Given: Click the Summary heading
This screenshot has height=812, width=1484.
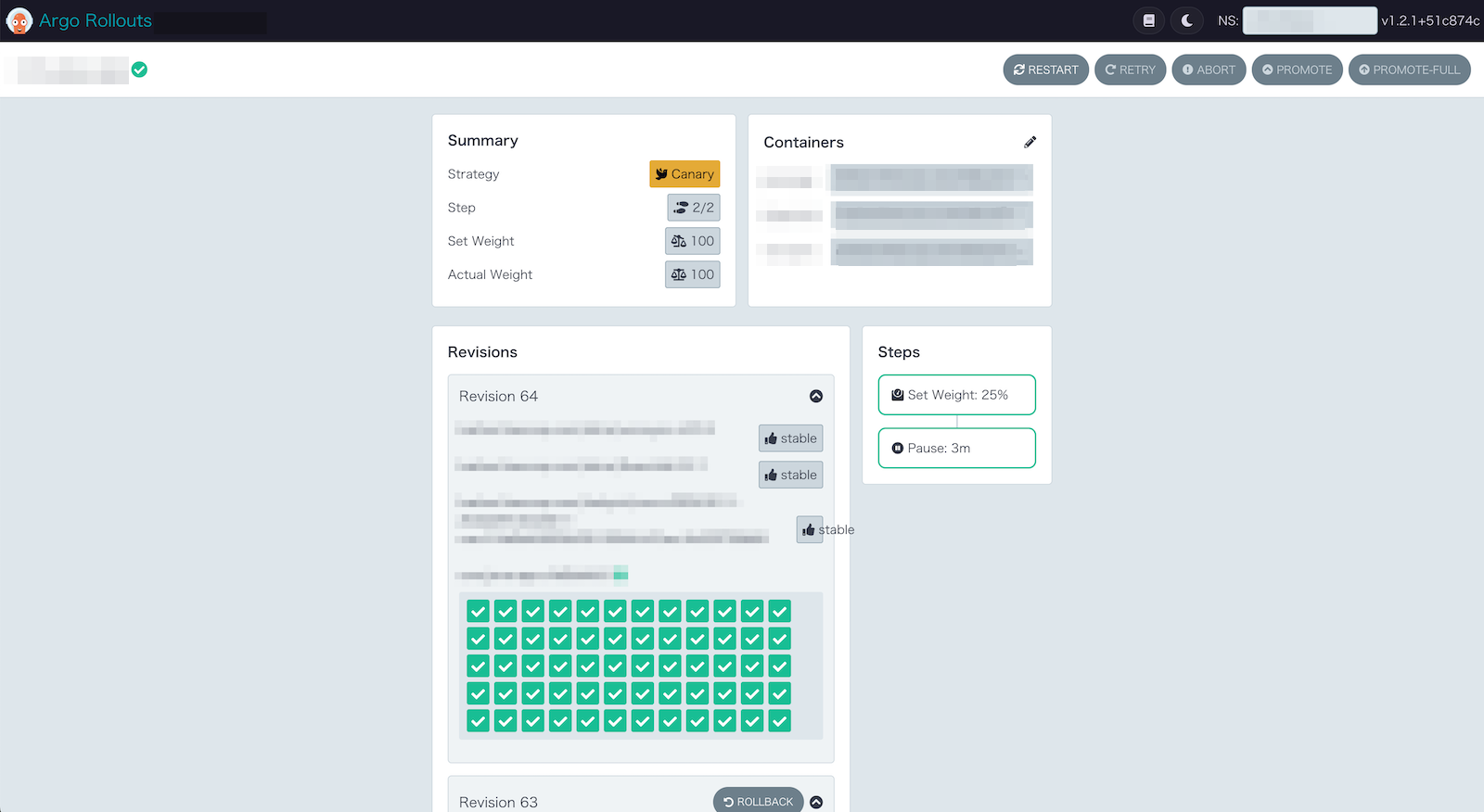Looking at the screenshot, I should (482, 140).
